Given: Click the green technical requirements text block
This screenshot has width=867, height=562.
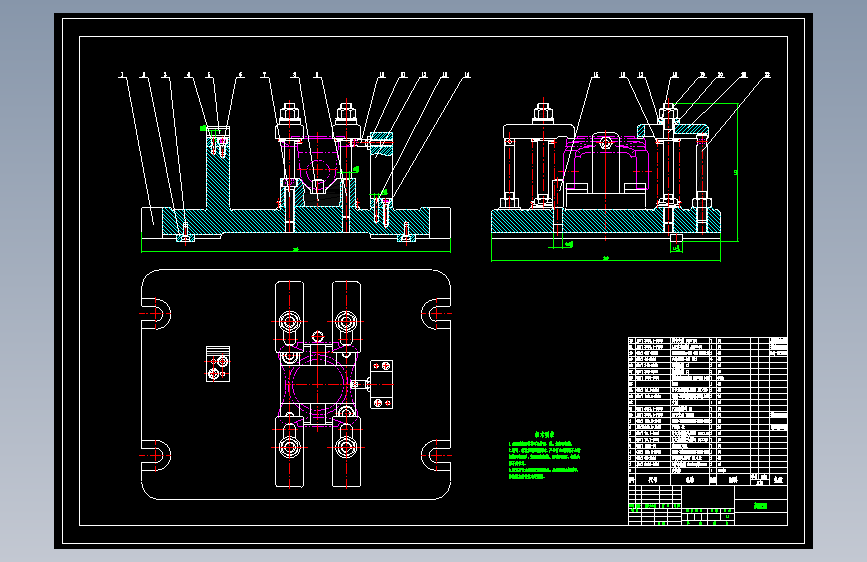Looking at the screenshot, I should tap(545, 456).
